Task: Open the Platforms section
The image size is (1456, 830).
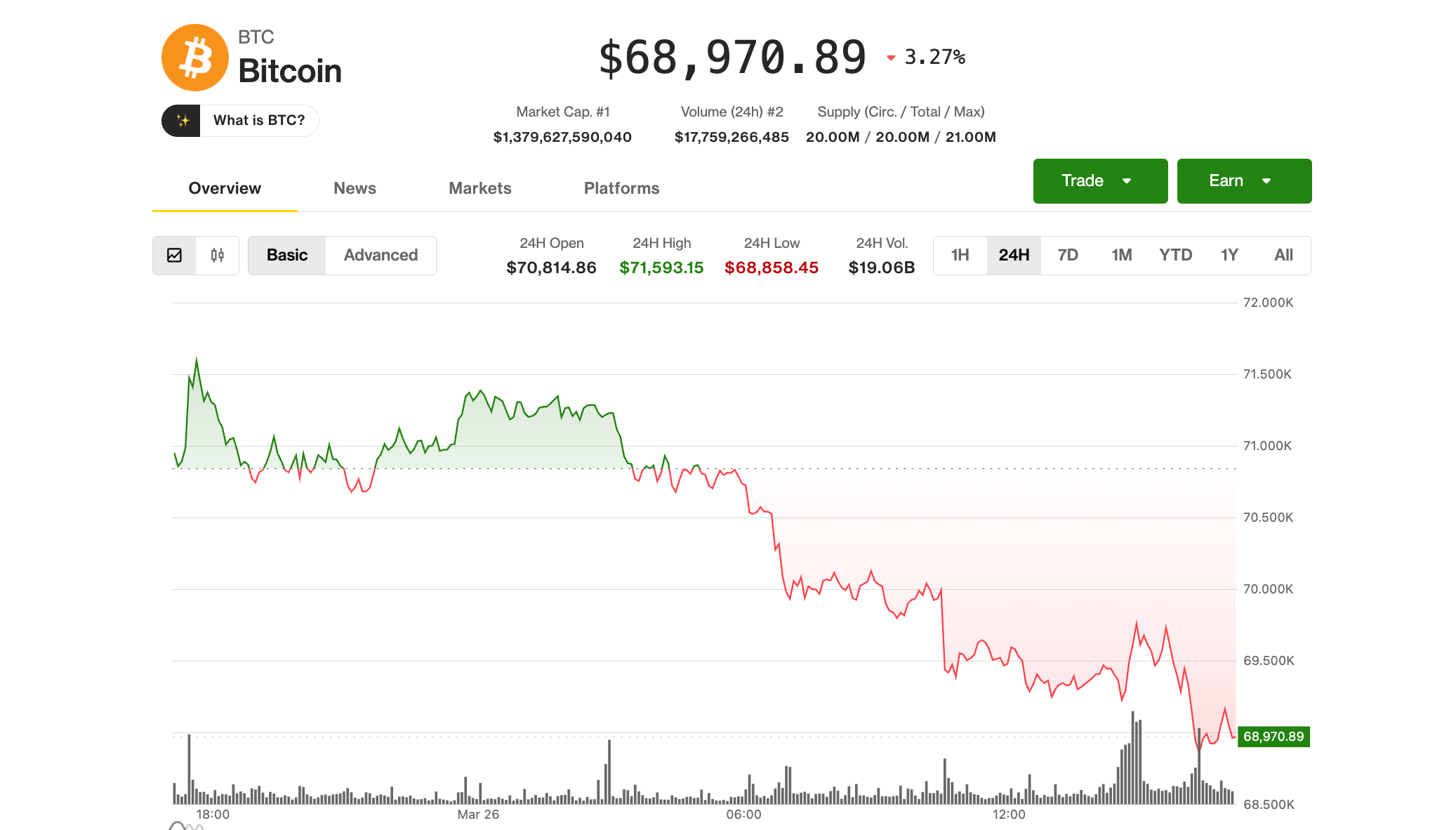Action: coord(621,188)
